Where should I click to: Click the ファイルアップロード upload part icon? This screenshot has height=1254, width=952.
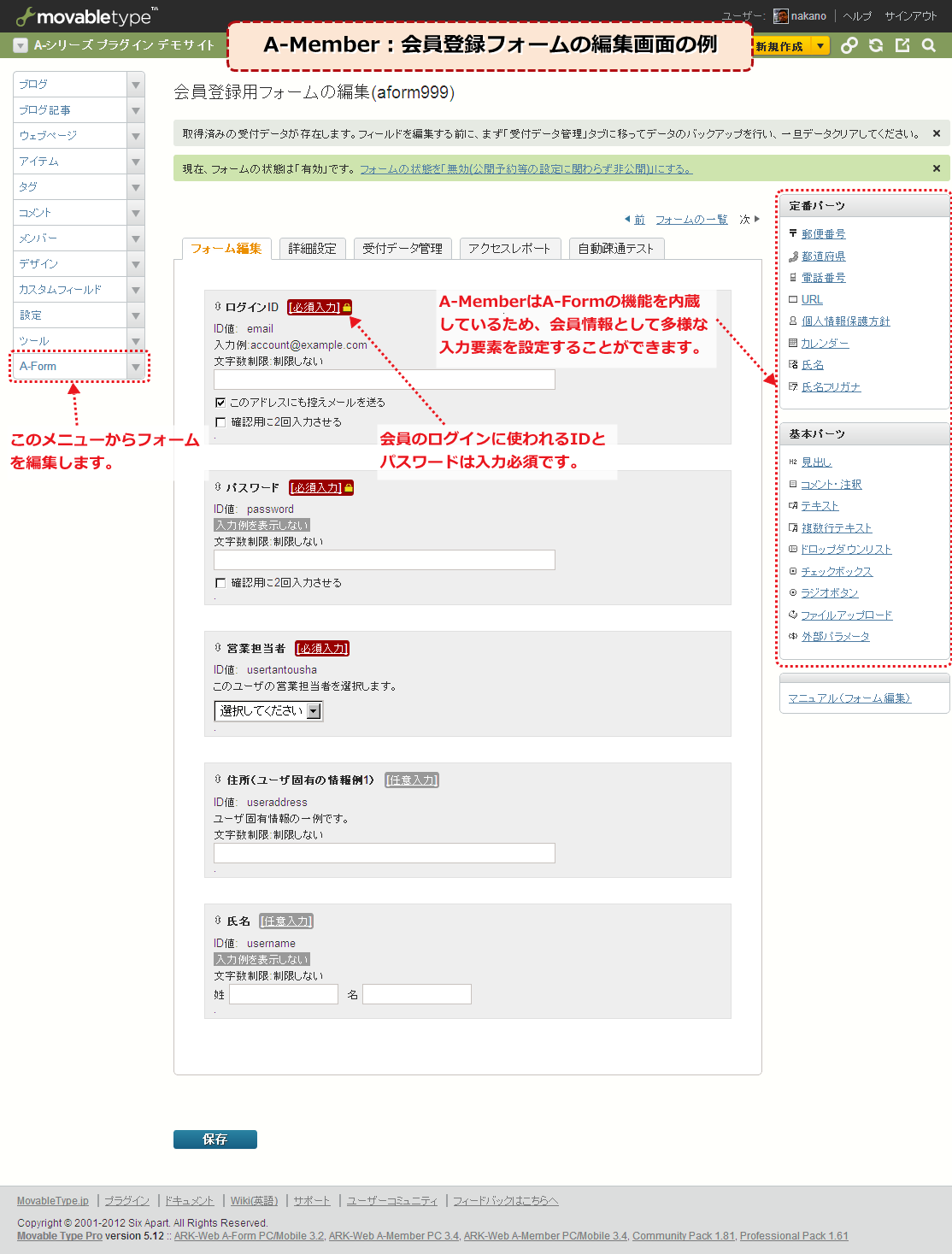point(793,615)
